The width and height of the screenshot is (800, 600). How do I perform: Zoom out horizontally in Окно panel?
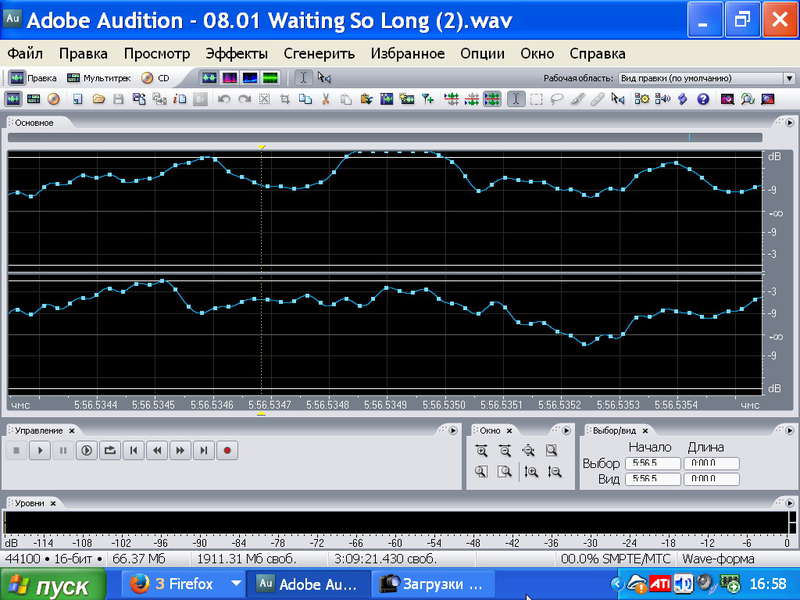505,451
